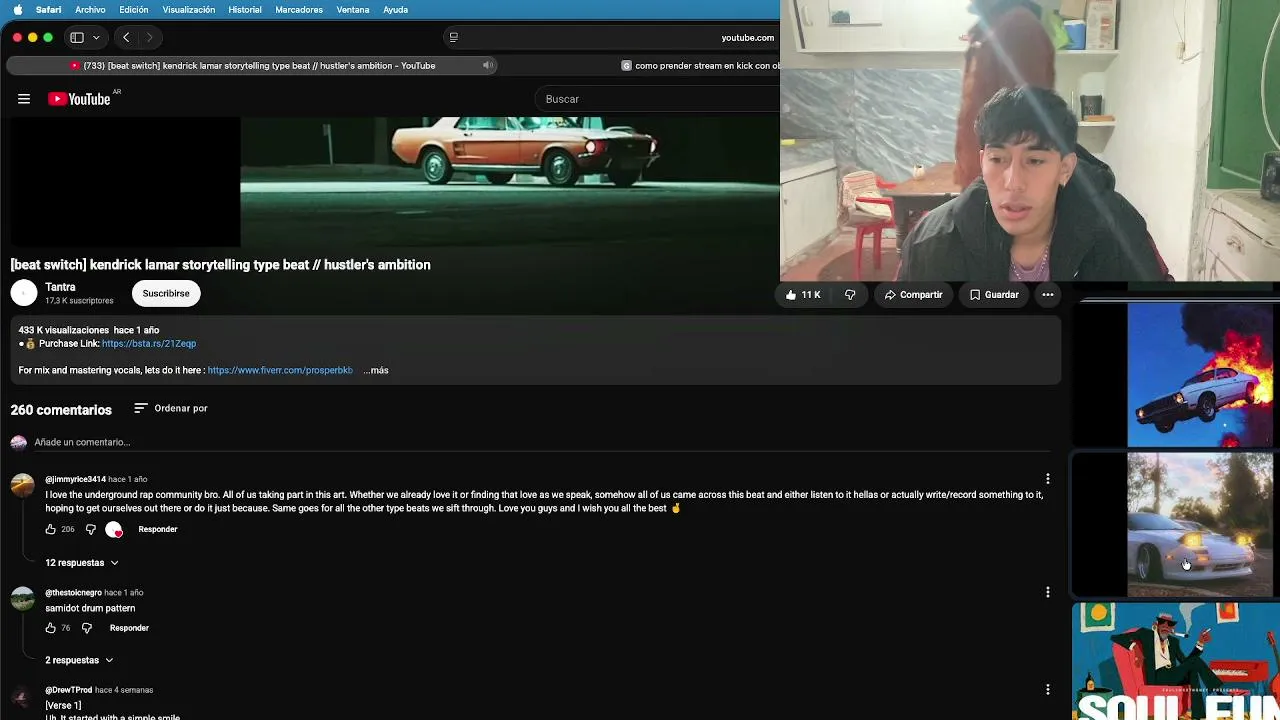Share the video with Compartir
Viewport: 1280px width, 720px height.
coord(913,295)
